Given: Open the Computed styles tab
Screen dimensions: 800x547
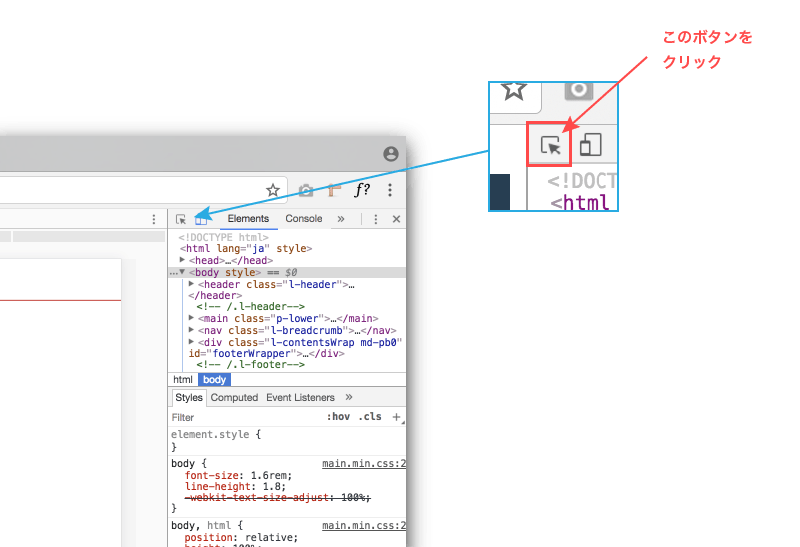Looking at the screenshot, I should coord(234,397).
